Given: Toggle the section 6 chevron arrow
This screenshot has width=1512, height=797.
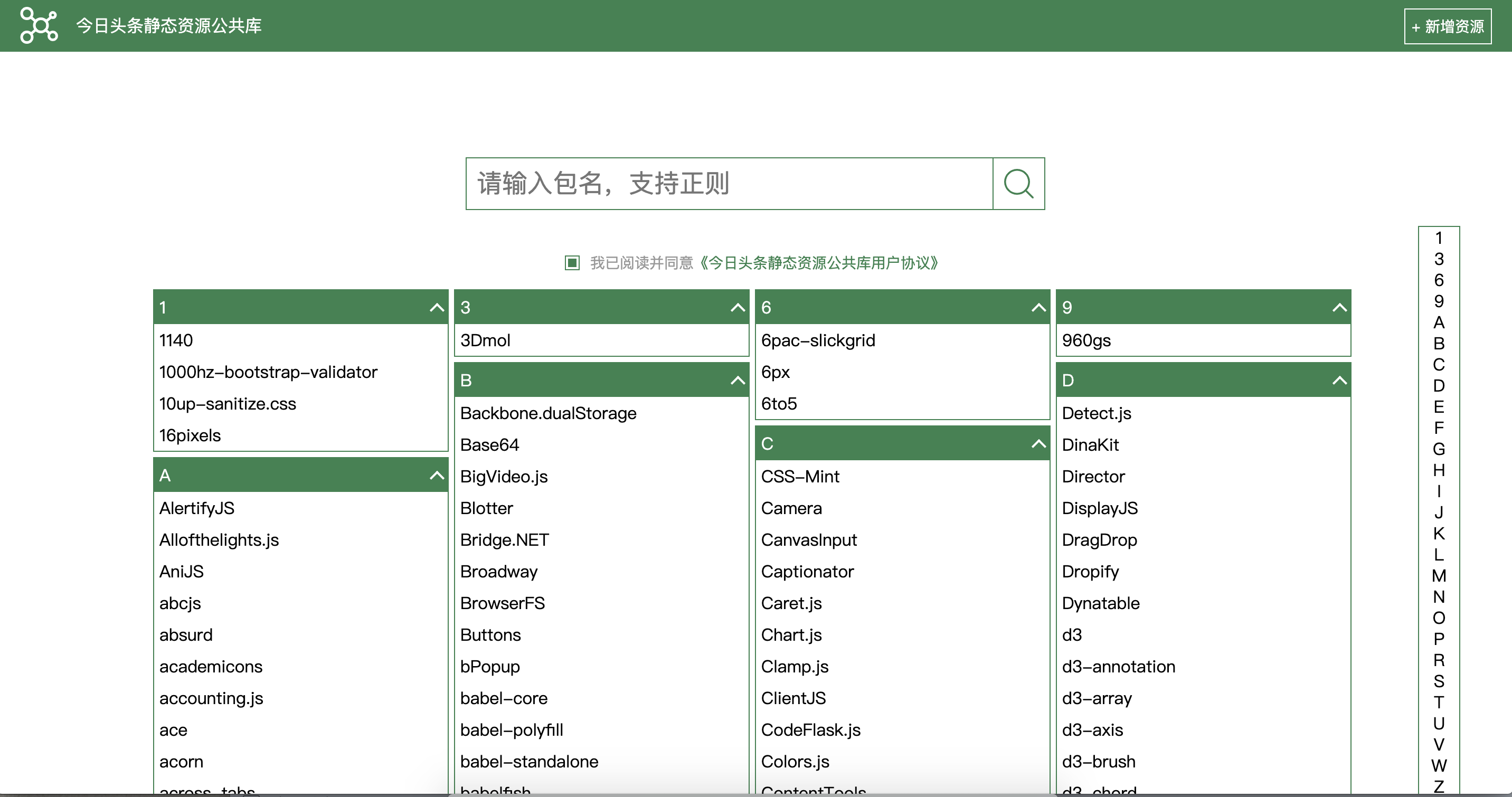Looking at the screenshot, I should 1038,308.
